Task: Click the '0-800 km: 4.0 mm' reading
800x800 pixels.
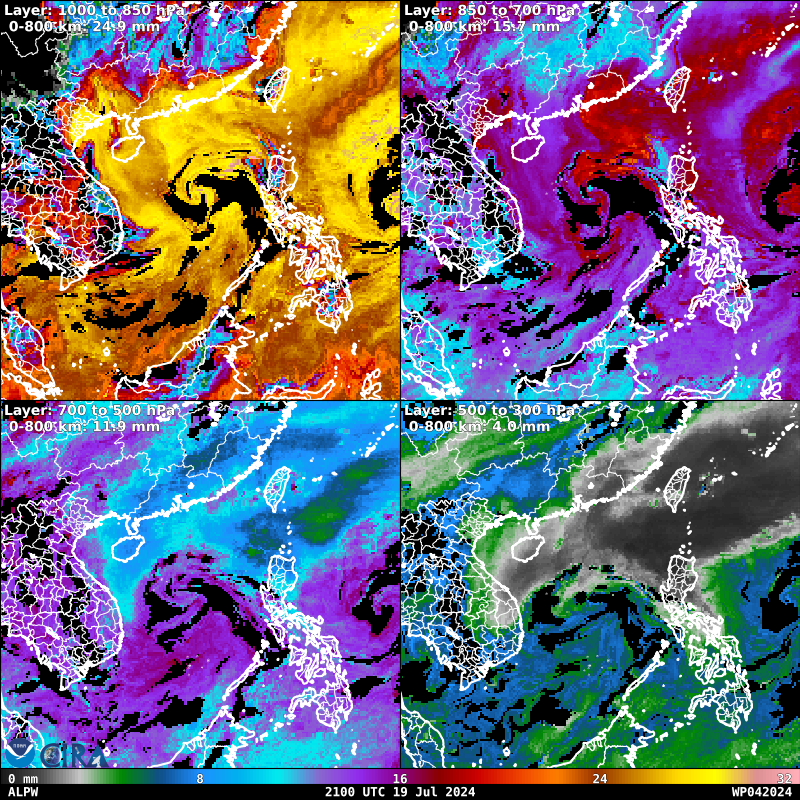Action: pos(479,426)
